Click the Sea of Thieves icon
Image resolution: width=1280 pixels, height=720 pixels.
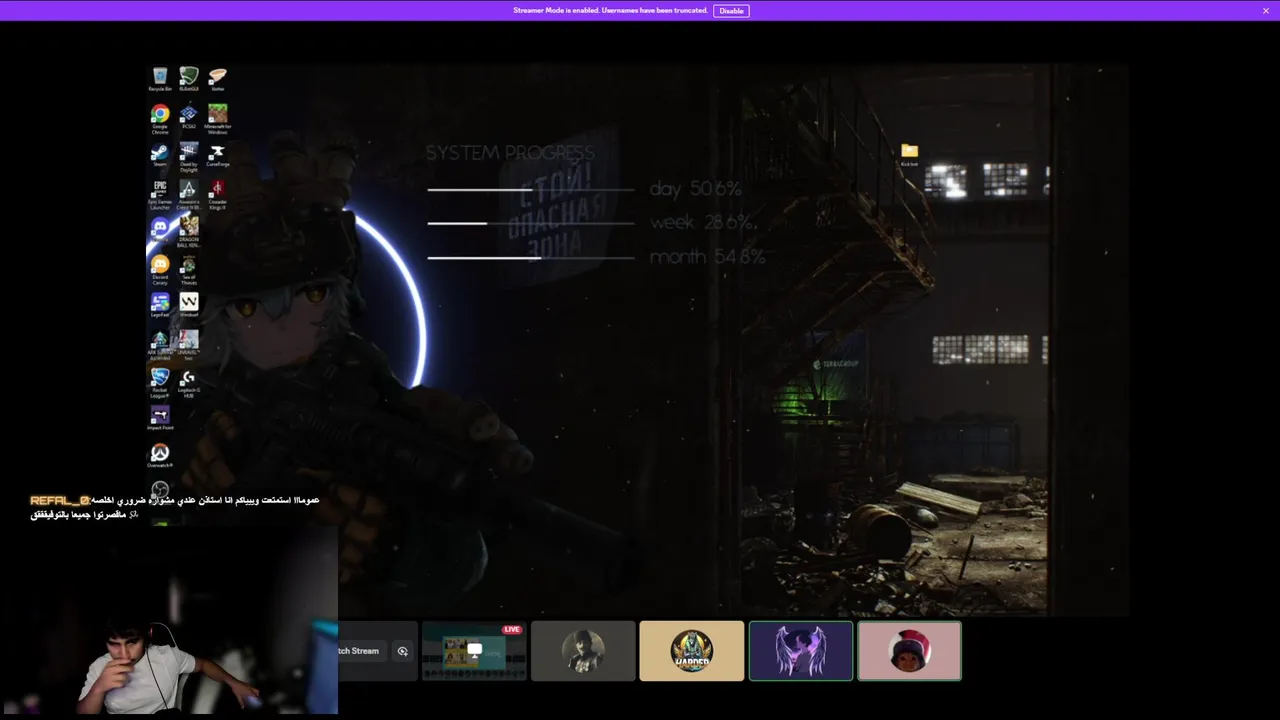pos(189,270)
